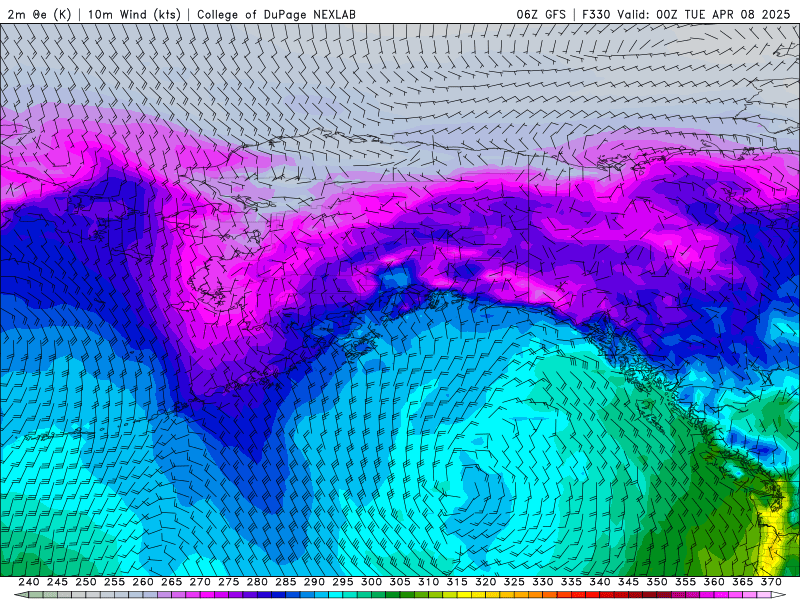Screen dimensions: 800x600
Task: Click the '06Z GFS' model run label
Action: pyautogui.click(x=541, y=14)
